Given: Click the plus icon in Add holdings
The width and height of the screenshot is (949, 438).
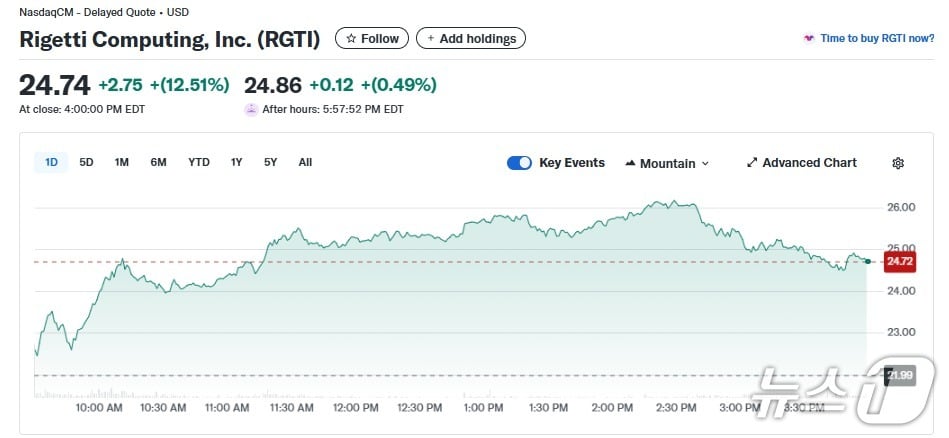Looking at the screenshot, I should point(431,39).
